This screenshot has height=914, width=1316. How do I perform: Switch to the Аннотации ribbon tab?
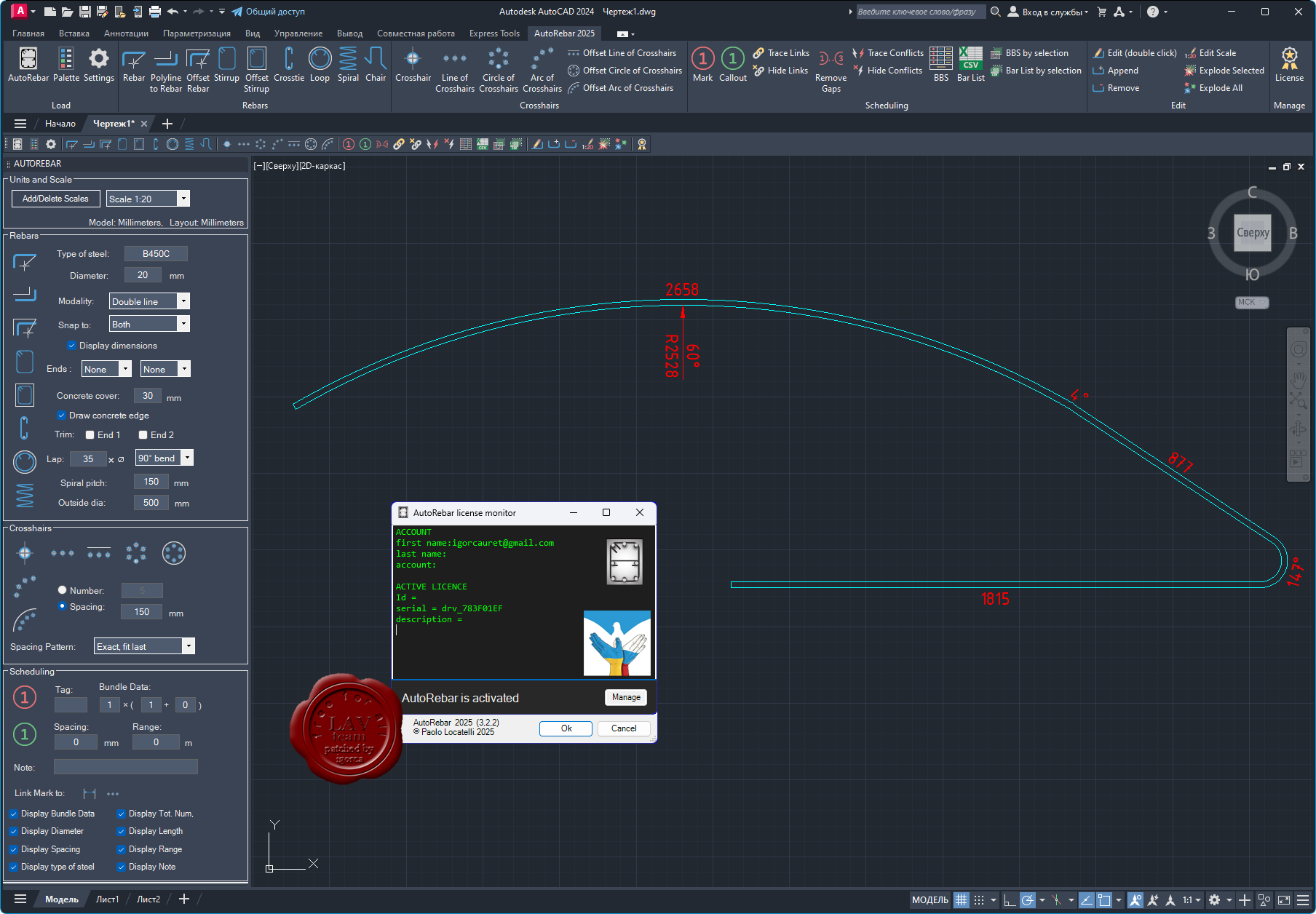tap(126, 33)
